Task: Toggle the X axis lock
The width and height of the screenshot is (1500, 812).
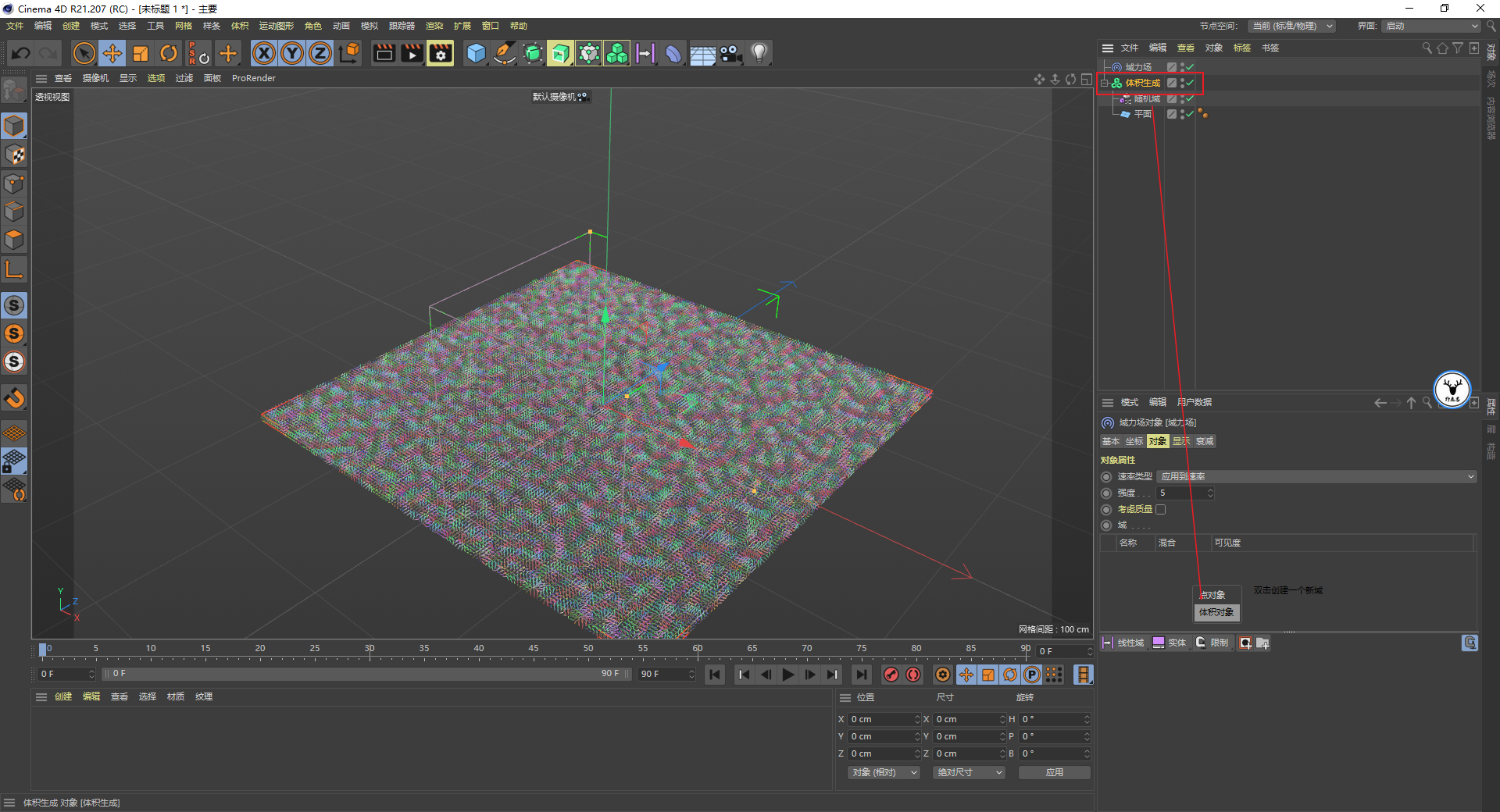Action: [x=264, y=53]
